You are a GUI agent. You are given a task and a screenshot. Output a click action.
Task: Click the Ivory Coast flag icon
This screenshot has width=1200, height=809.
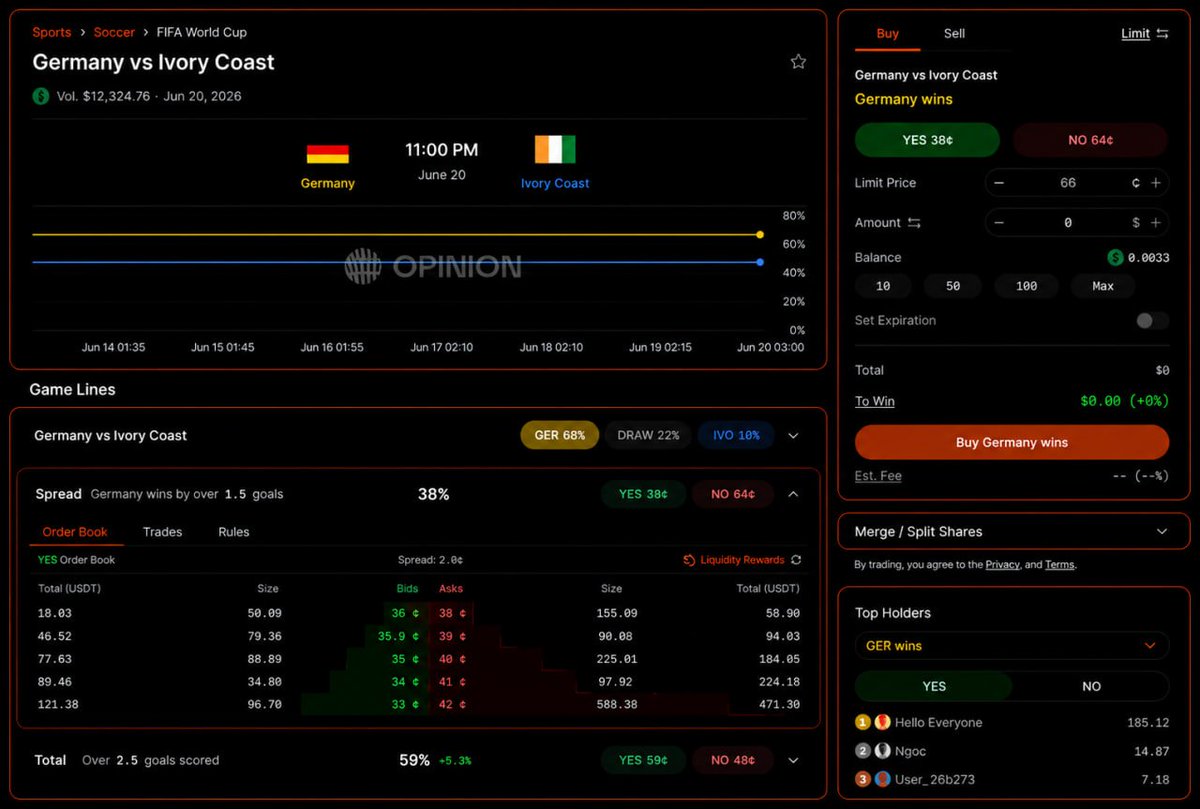pos(555,149)
